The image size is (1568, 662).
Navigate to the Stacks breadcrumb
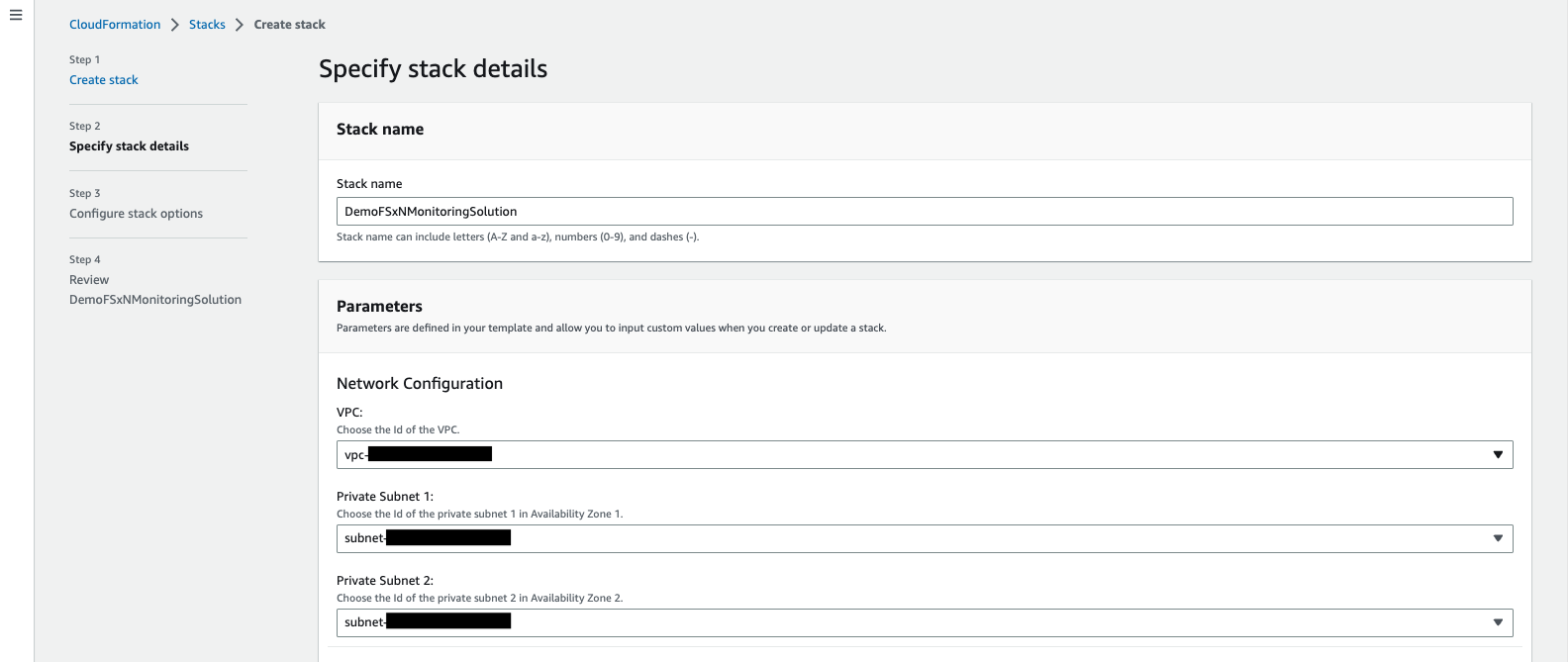pyautogui.click(x=207, y=25)
